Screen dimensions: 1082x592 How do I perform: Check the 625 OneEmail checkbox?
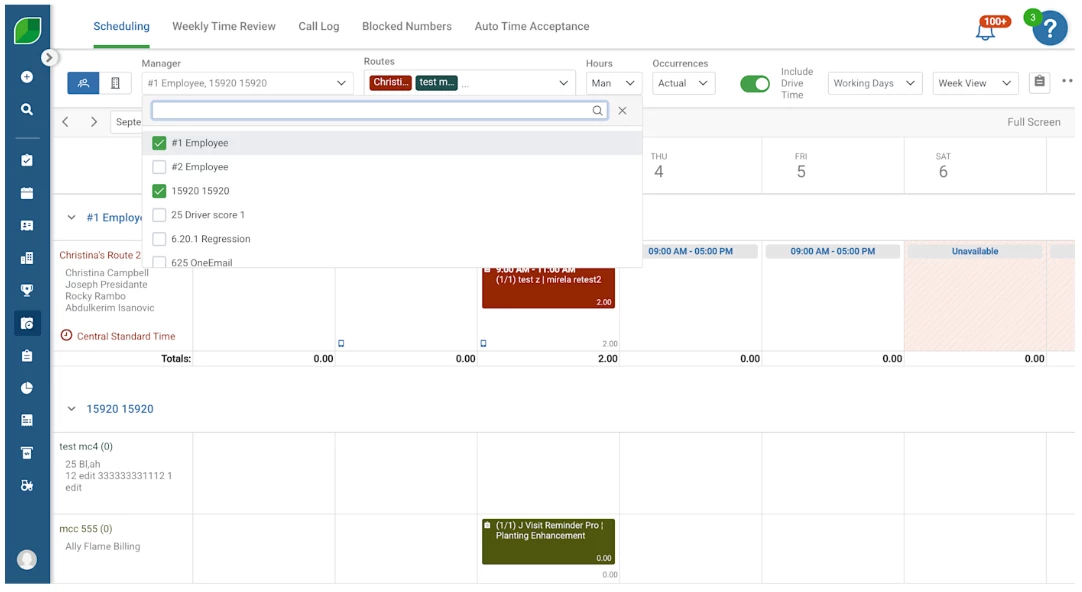pos(159,262)
